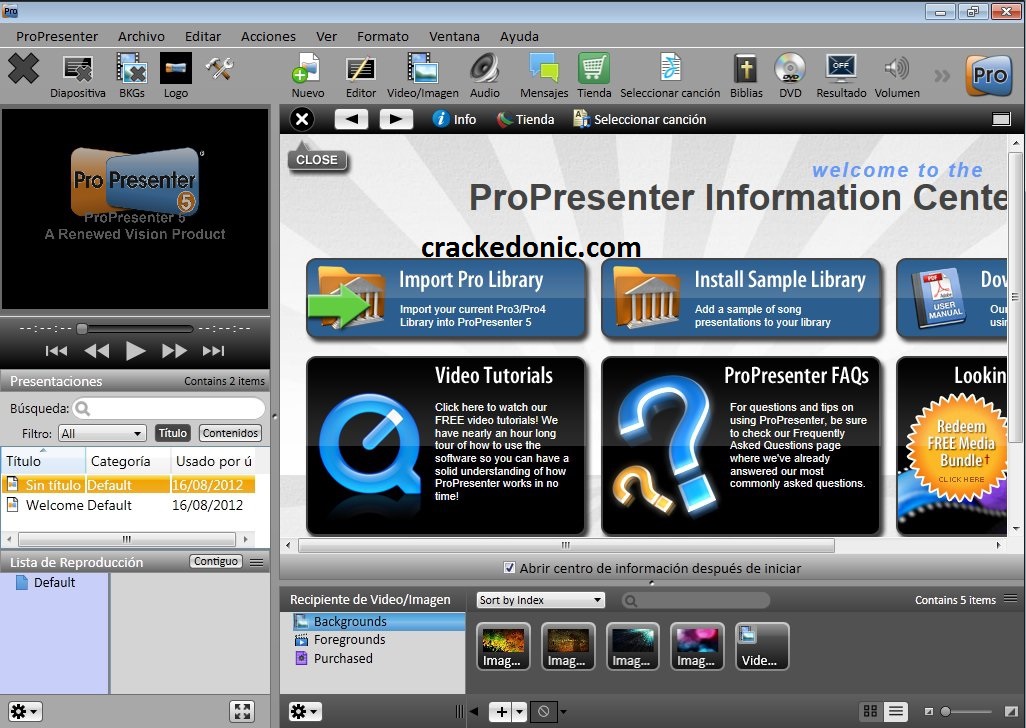The width and height of the screenshot is (1026, 728).
Task: Click the Búsqueda search field
Action: click(x=169, y=408)
